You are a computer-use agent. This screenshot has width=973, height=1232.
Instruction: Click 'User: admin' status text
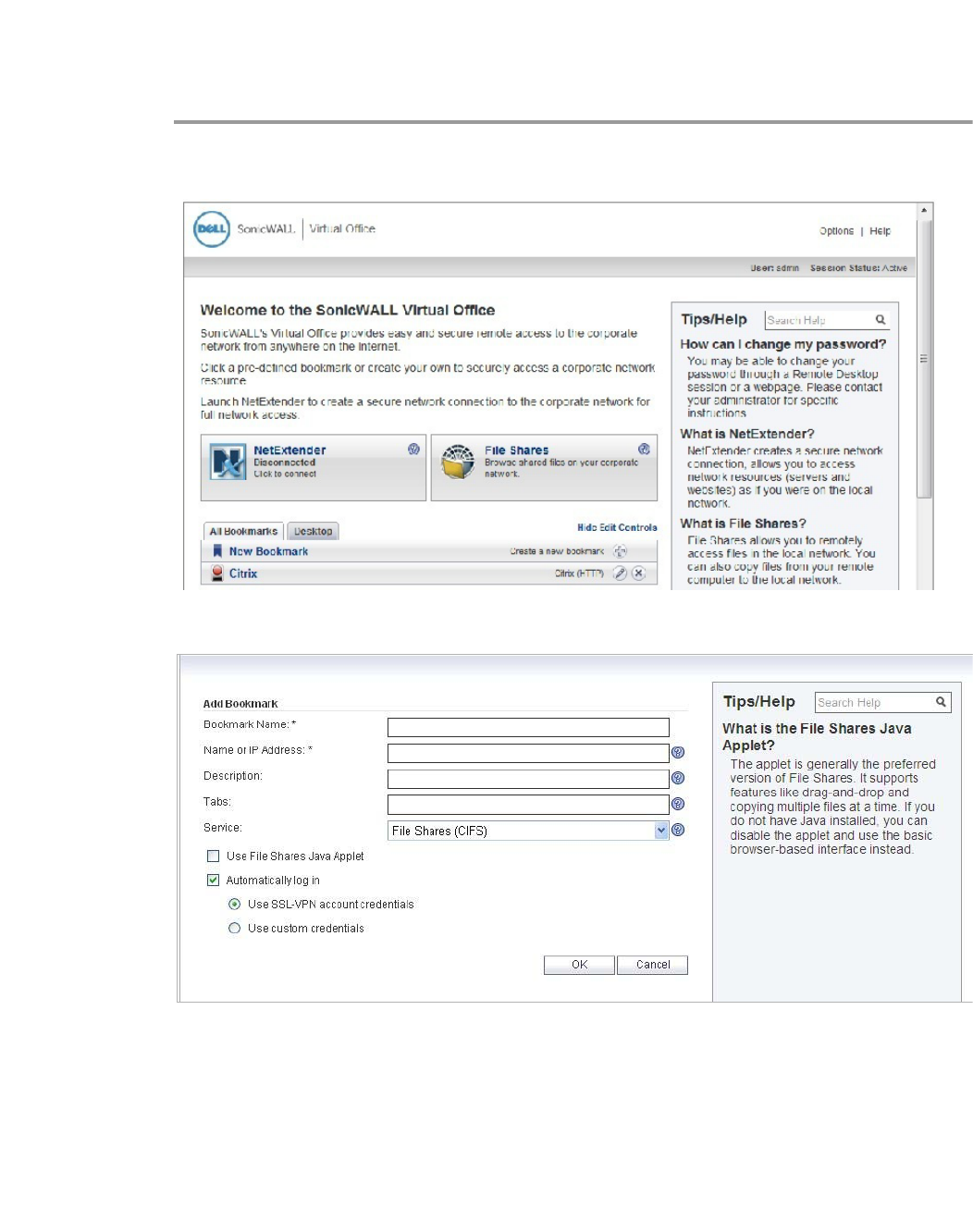point(774,268)
